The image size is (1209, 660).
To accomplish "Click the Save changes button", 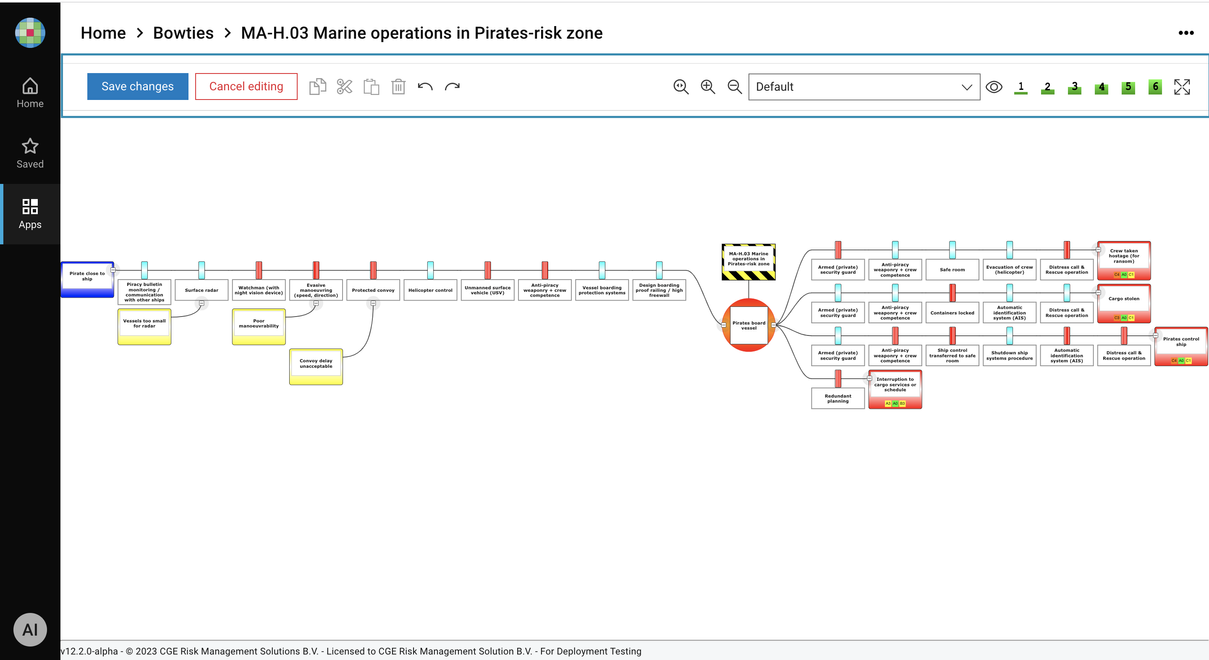I will [x=137, y=87].
